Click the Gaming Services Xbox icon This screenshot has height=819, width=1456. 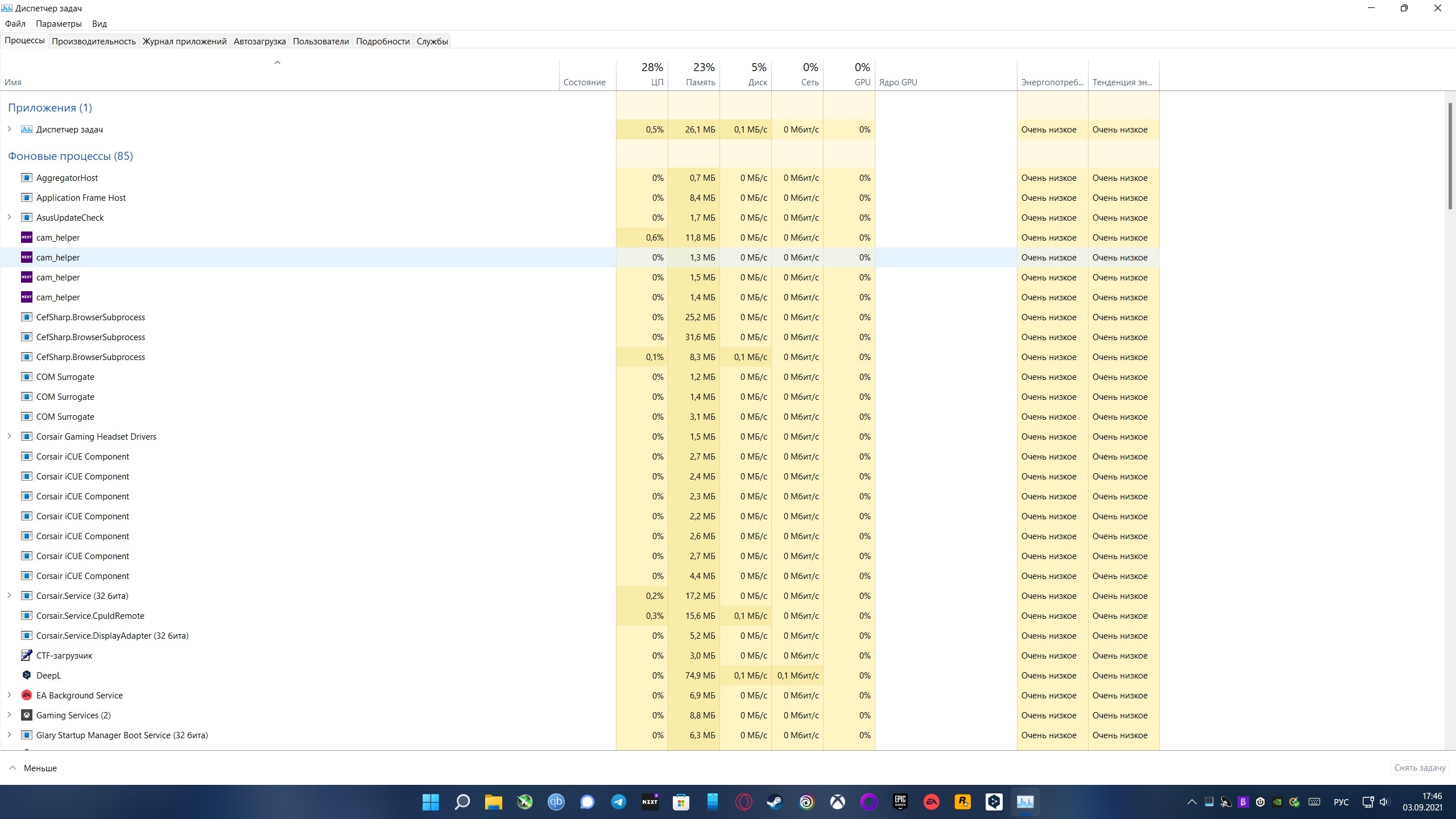pos(26,715)
